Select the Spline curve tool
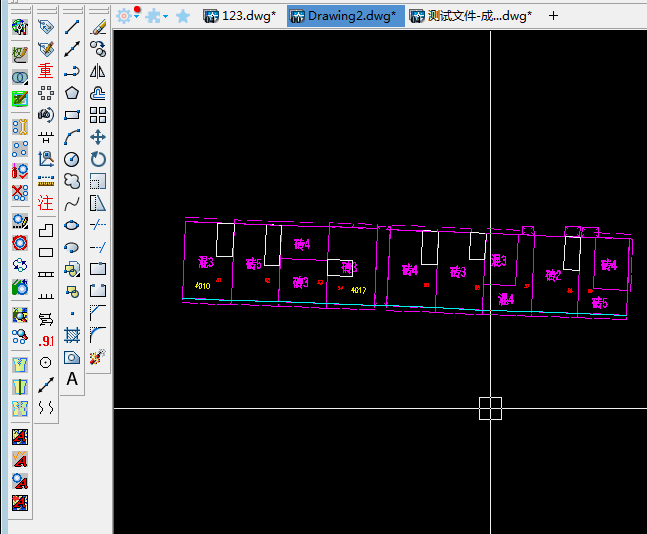The image size is (647, 534). coord(72,203)
